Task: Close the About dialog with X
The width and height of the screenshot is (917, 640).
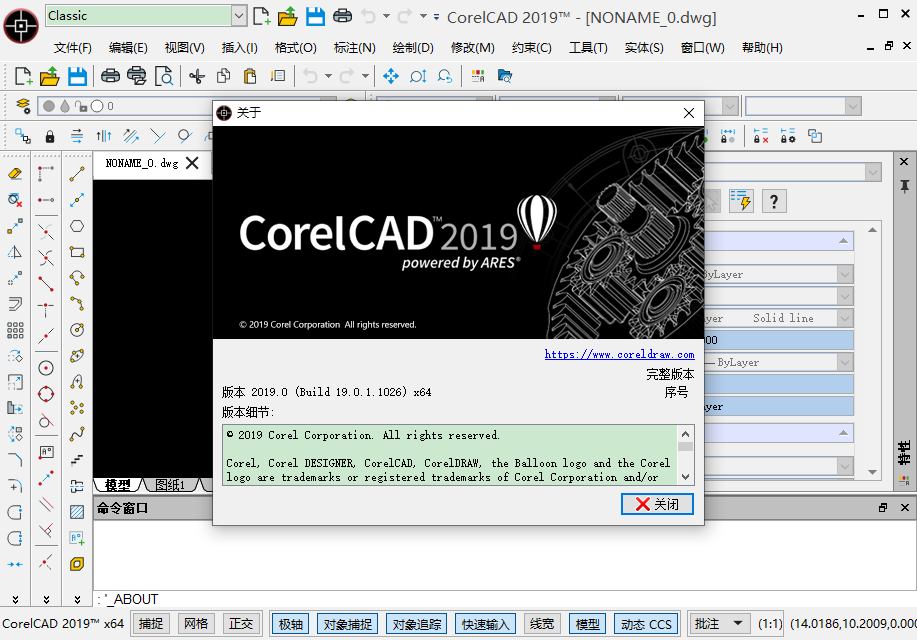Action: coord(689,113)
